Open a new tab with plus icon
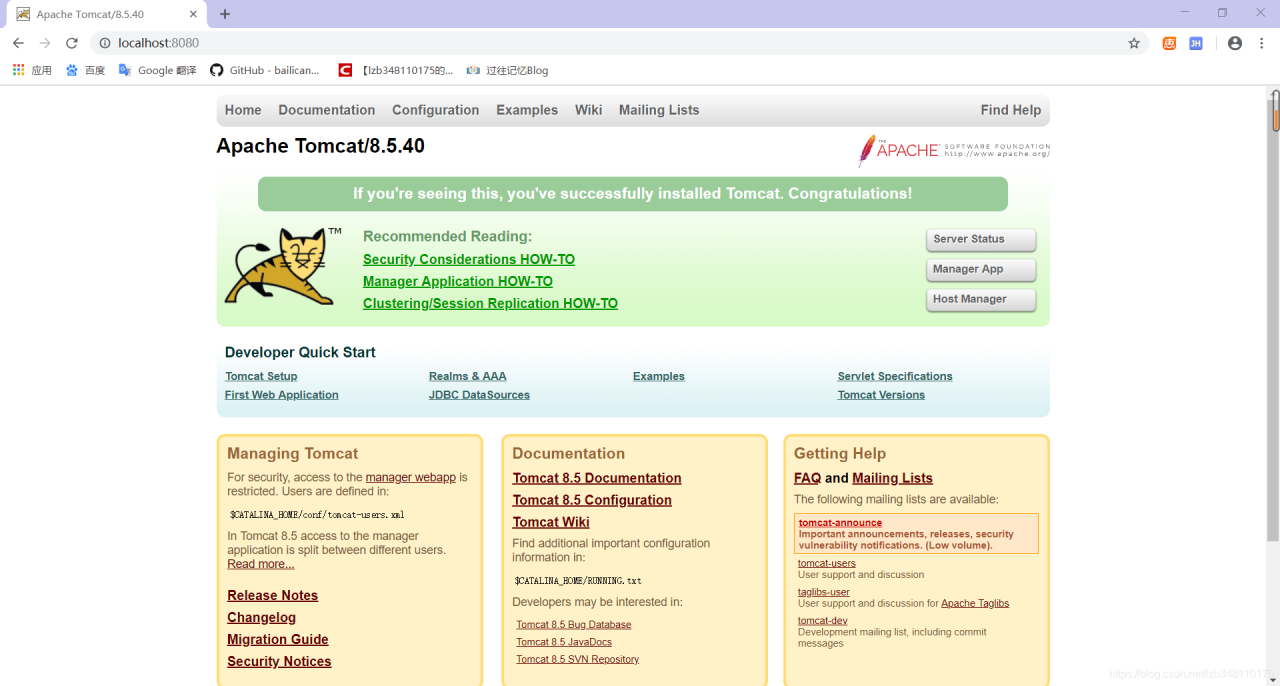The image size is (1280, 686). 225,14
